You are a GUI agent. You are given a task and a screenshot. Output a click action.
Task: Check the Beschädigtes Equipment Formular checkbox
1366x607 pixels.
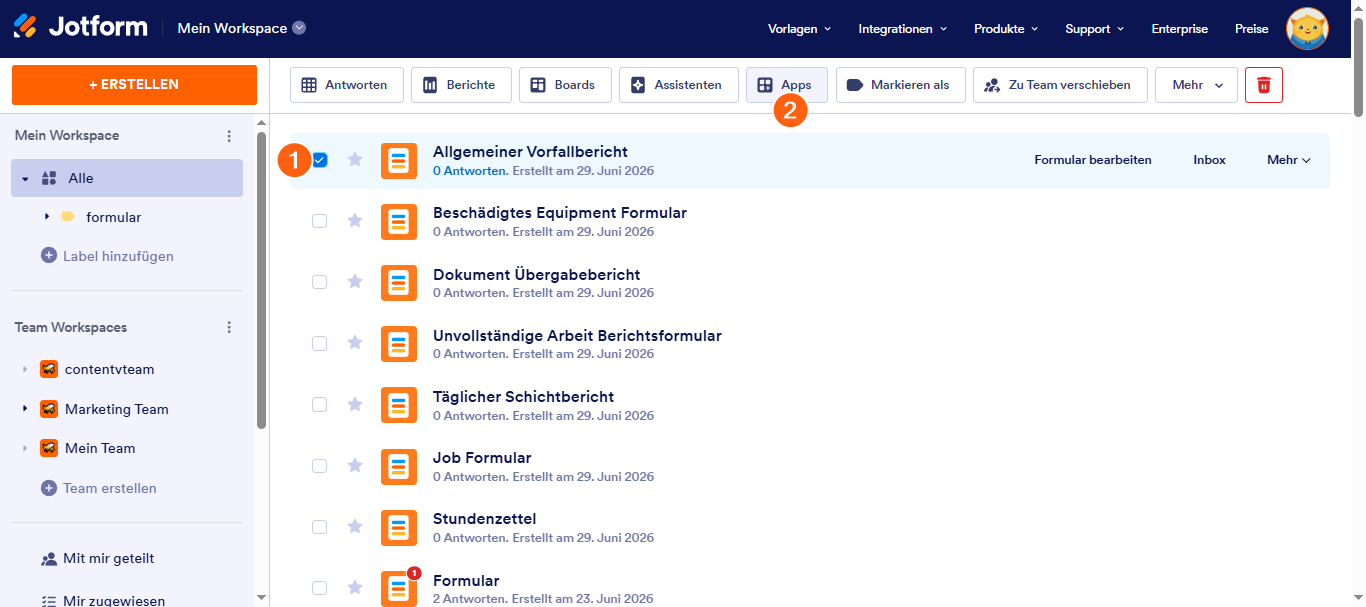(x=320, y=221)
